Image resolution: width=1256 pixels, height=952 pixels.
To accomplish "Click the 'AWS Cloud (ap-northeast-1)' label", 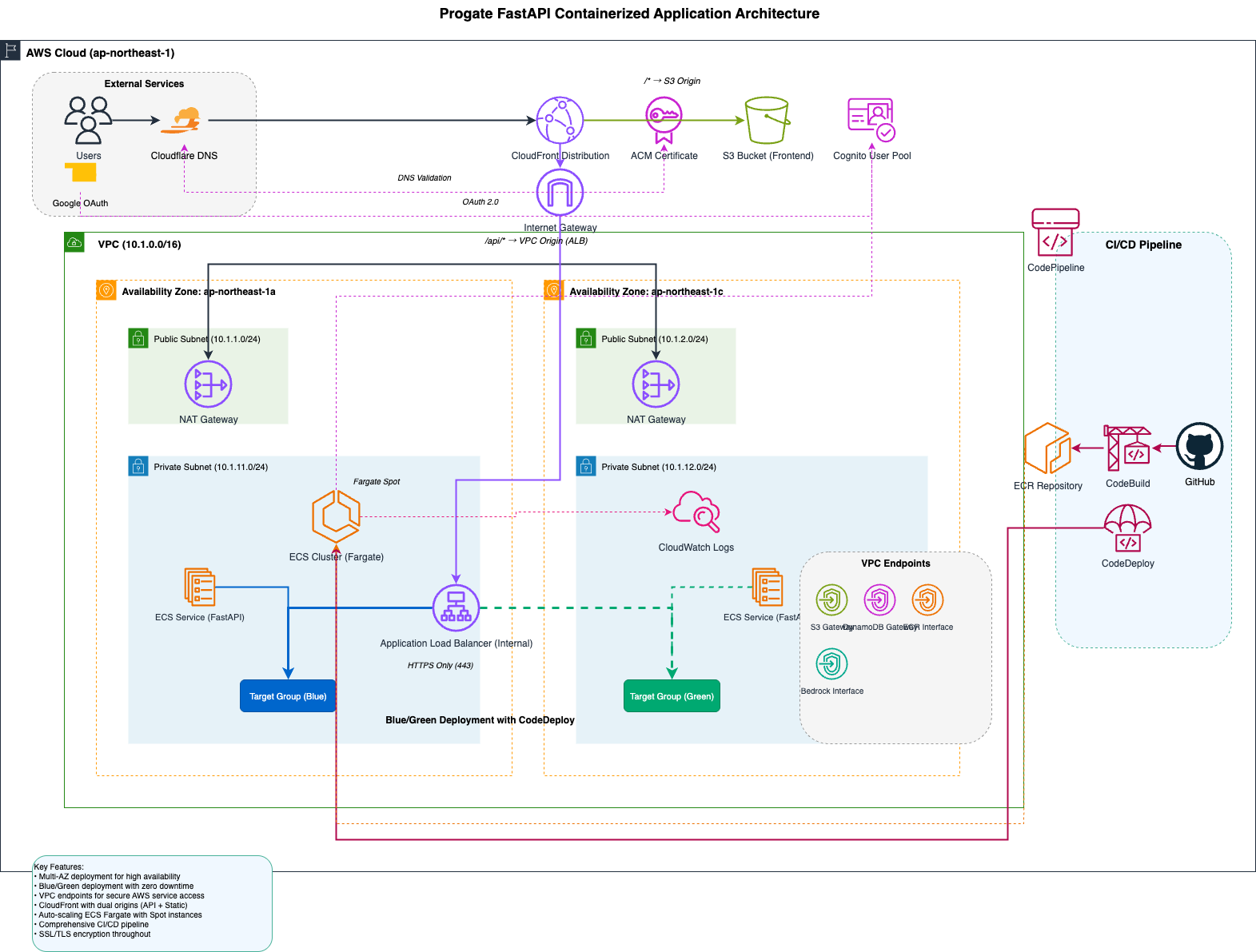I will [x=100, y=53].
